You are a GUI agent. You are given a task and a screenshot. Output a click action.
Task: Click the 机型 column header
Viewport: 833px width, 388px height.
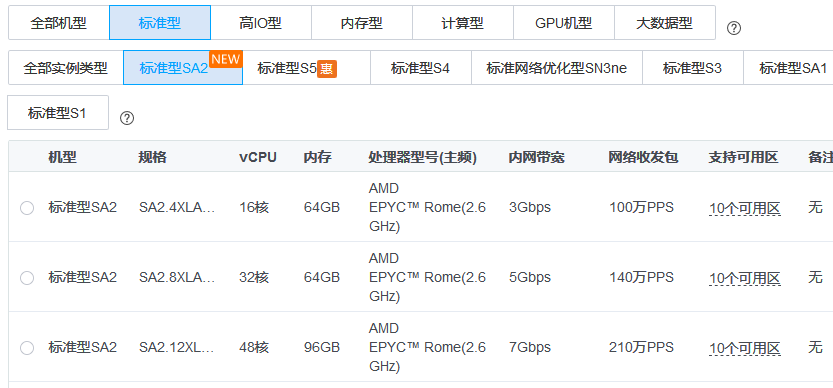(63, 157)
